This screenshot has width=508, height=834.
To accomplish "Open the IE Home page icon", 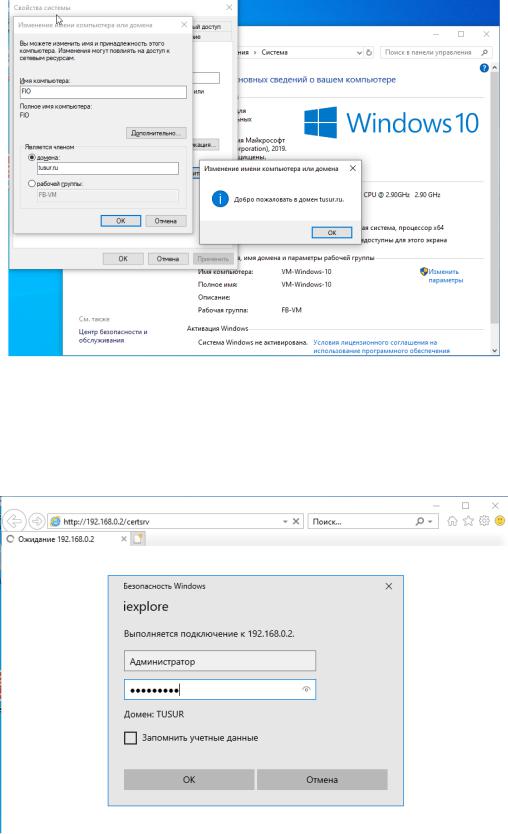I will (452, 521).
